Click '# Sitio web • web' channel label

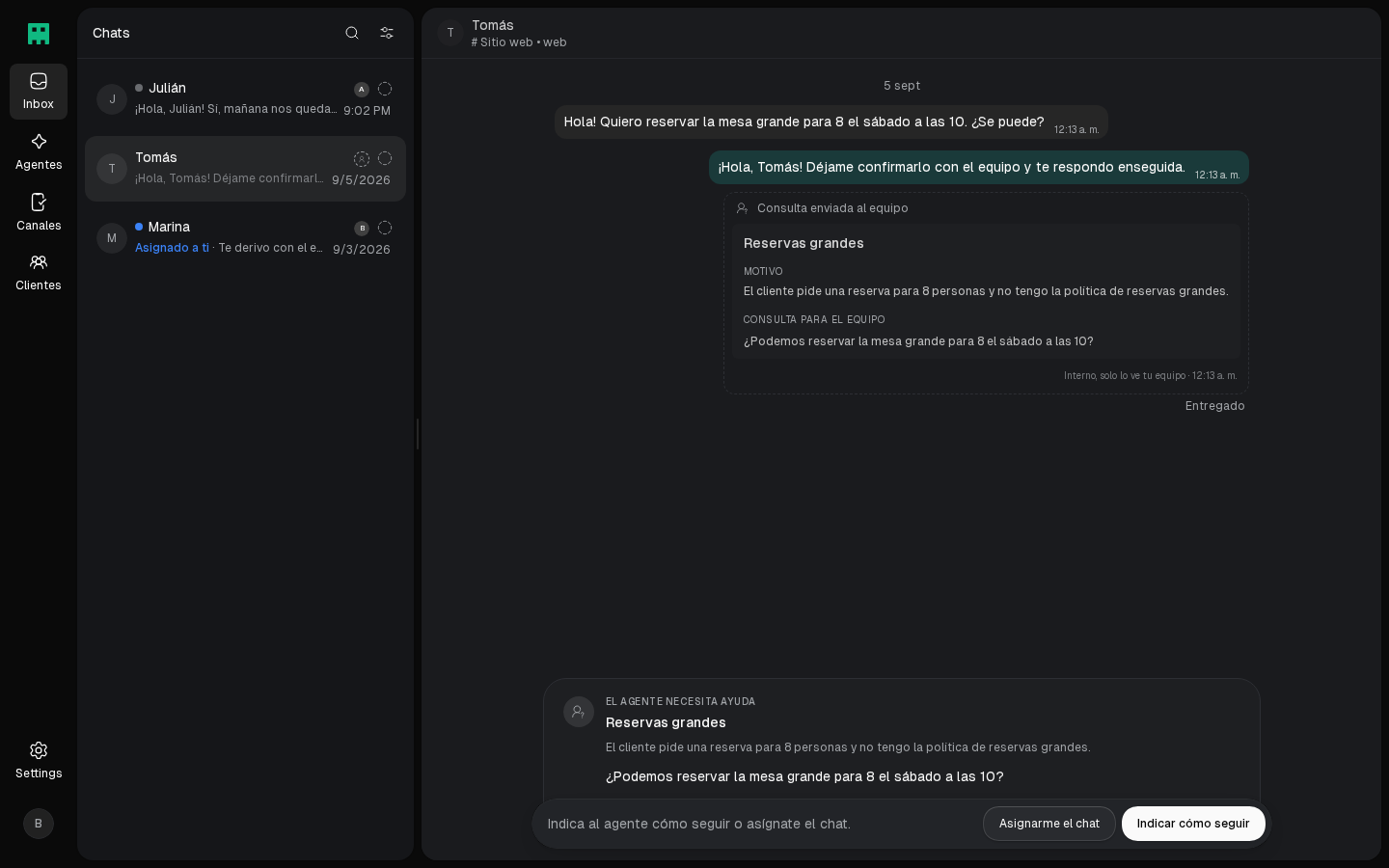[519, 42]
